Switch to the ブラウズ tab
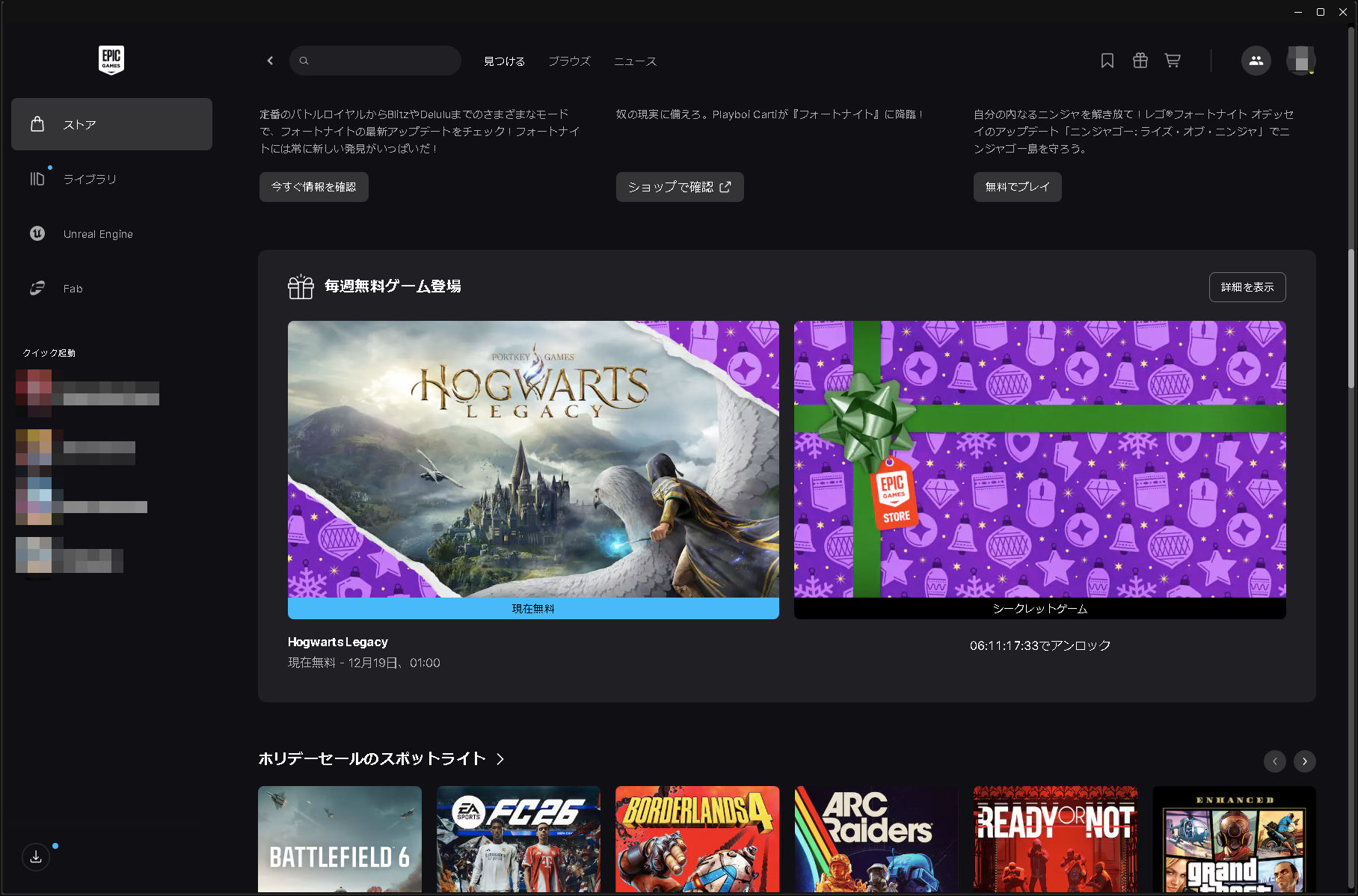 tap(569, 61)
